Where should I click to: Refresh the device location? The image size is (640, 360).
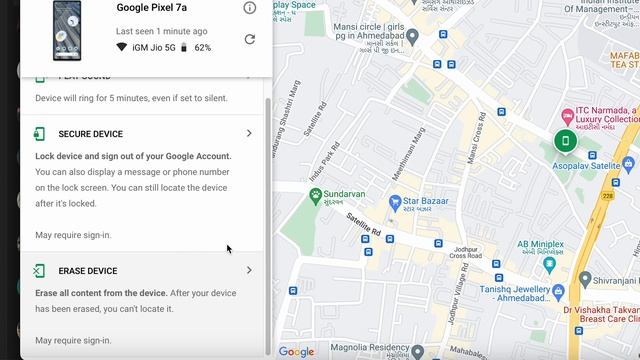(x=249, y=39)
